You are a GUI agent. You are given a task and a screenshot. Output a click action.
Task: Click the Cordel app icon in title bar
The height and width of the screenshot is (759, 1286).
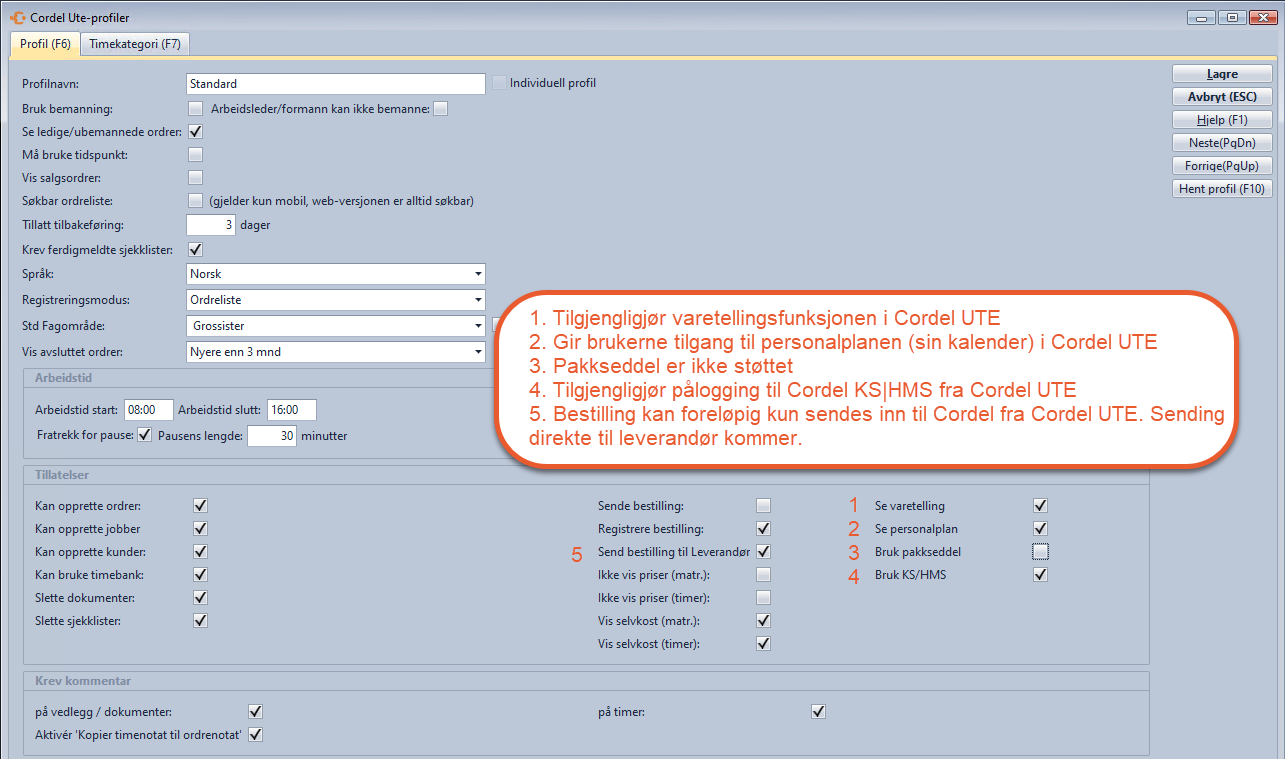(17, 17)
